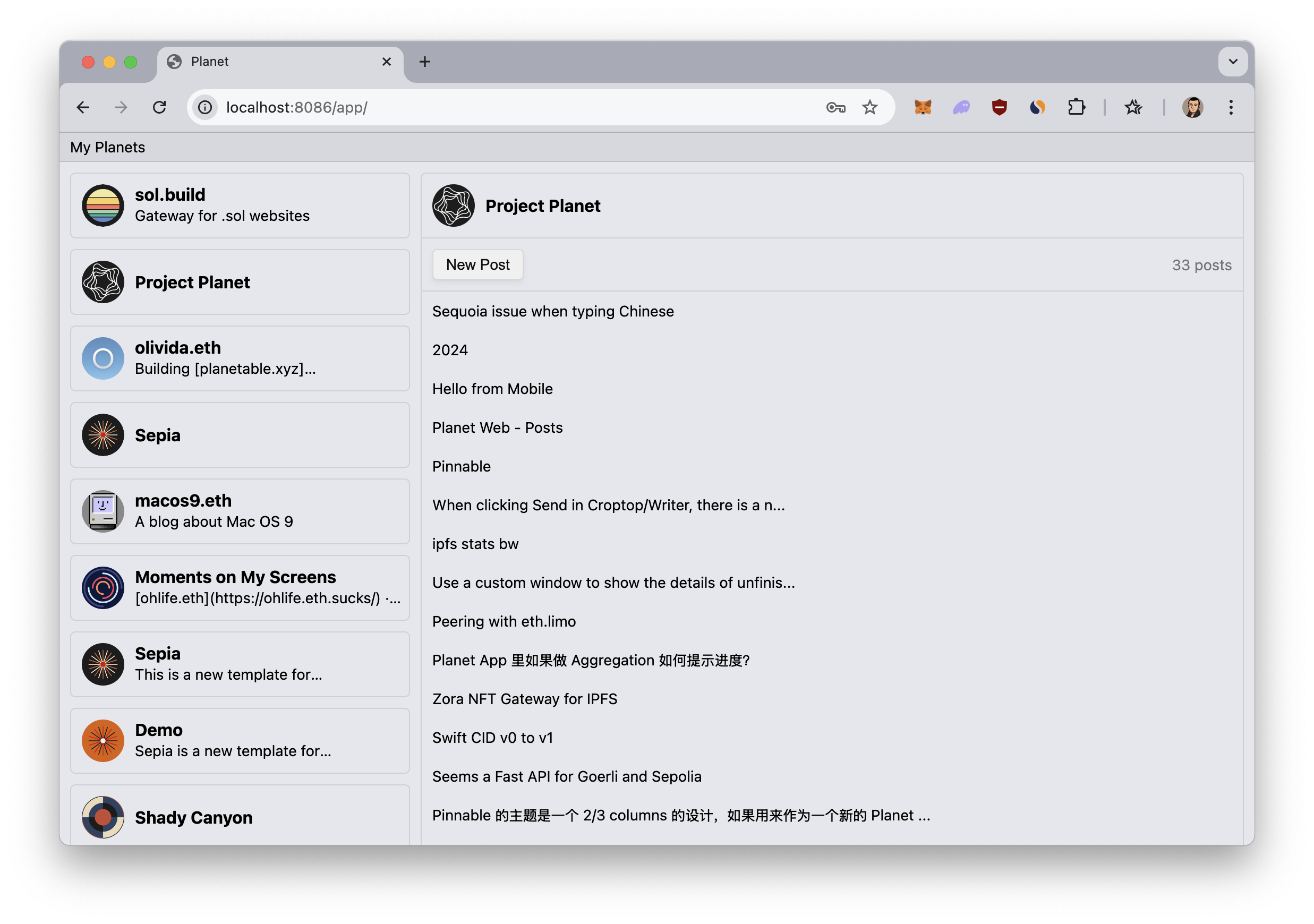
Task: Open the Chrome three-dot menu
Action: pos(1231,107)
